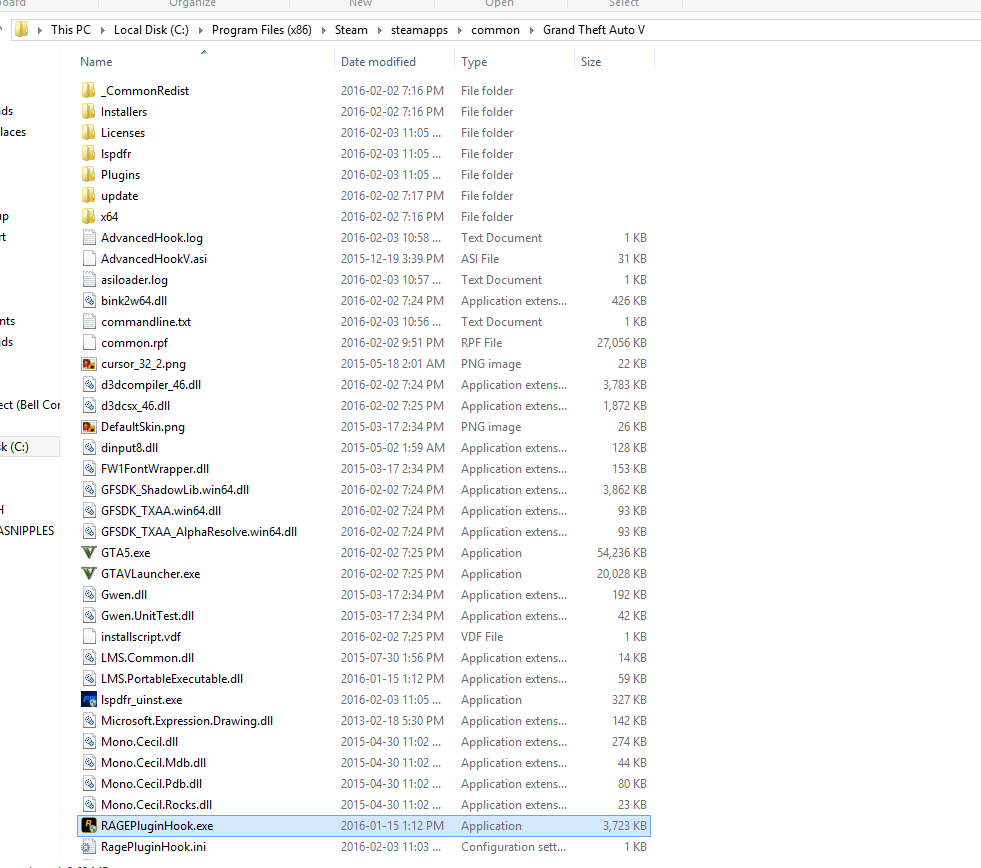
Task: Expand the chevron after common breadcrumb
Action: click(x=531, y=30)
